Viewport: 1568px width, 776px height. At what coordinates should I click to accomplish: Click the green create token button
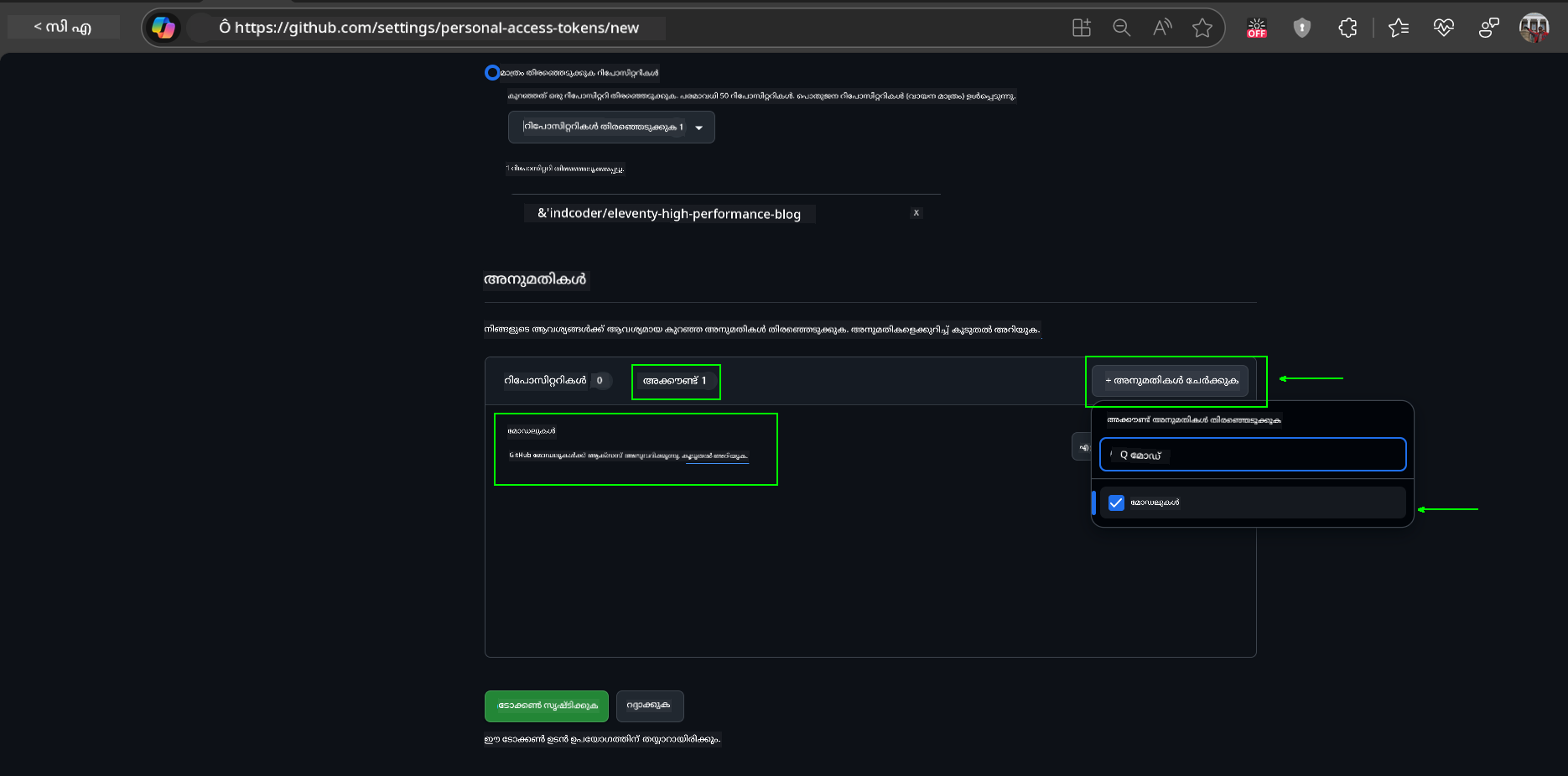coord(547,706)
